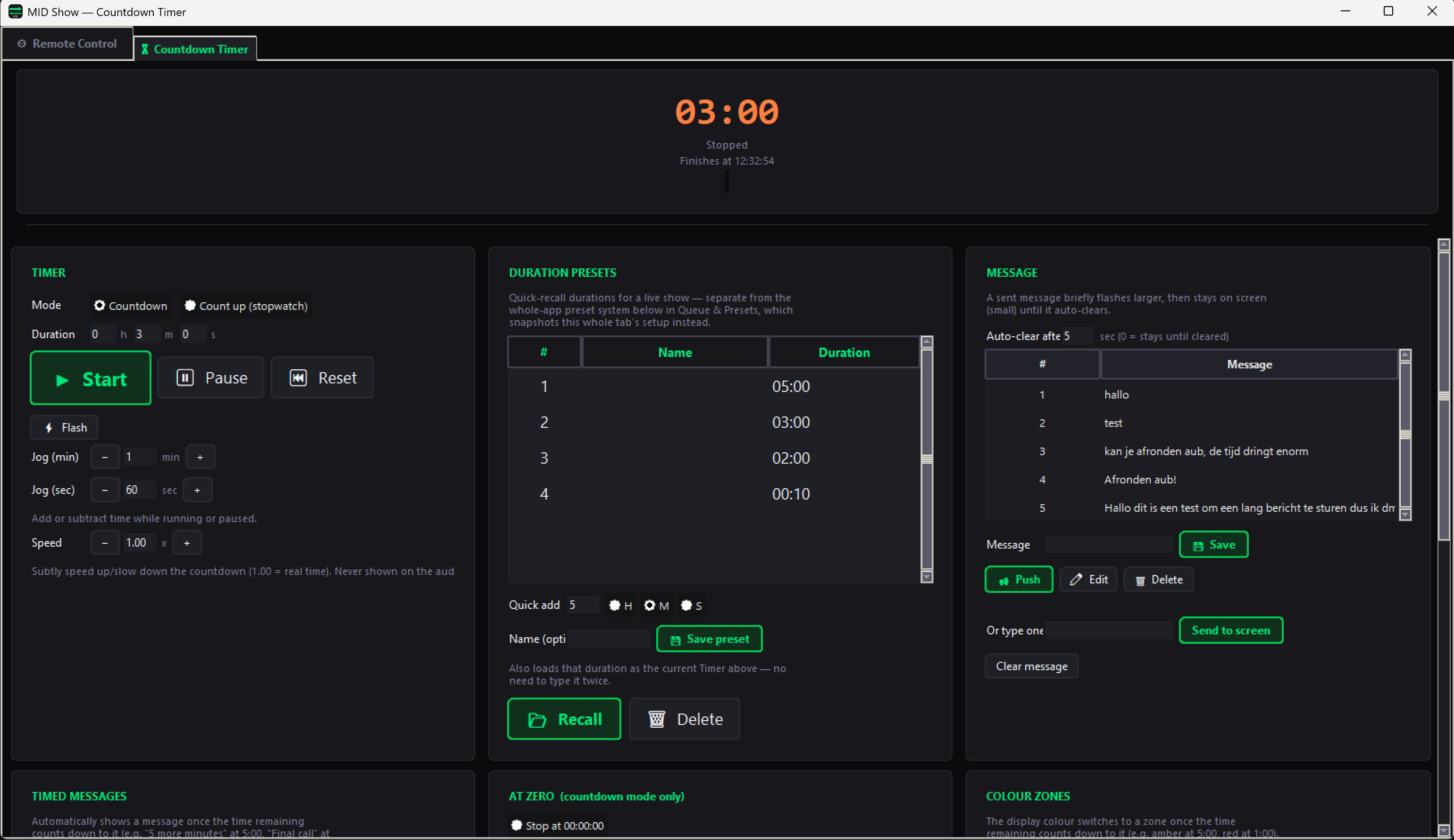The image size is (1454, 840).
Task: Increase the Speed multiplier
Action: (x=187, y=543)
